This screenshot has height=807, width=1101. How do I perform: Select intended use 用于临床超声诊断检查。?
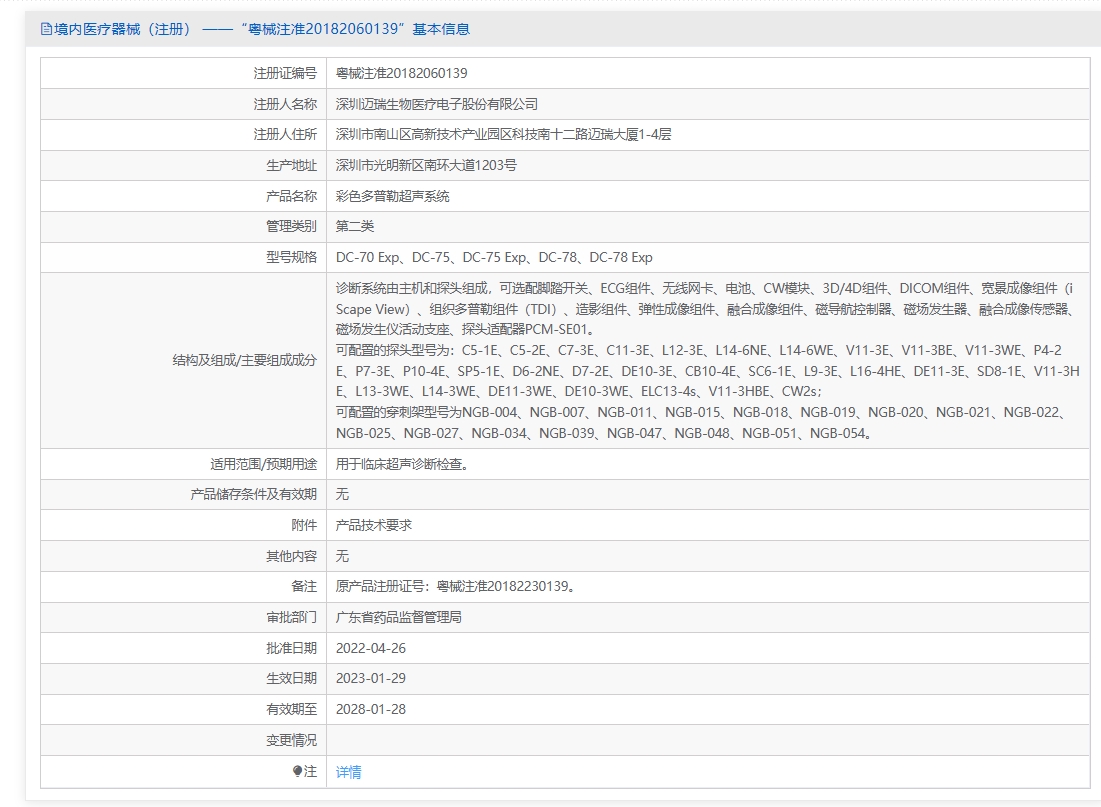pos(402,464)
